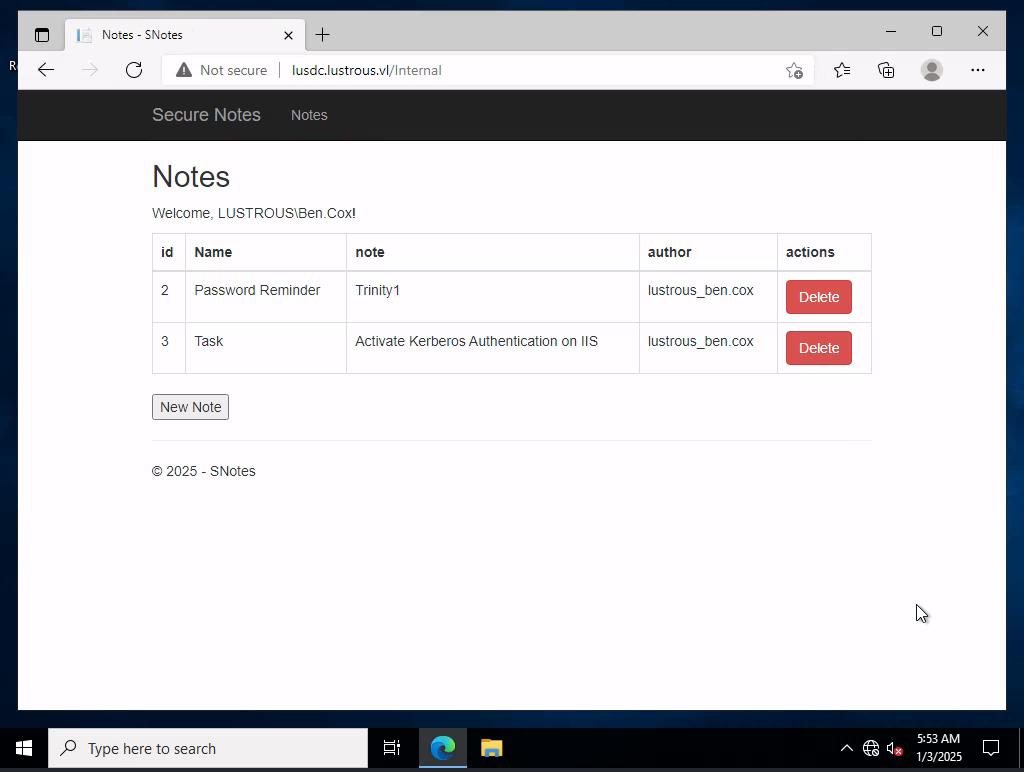Close the Notes - SNotes tab
The width and height of the screenshot is (1024, 772).
coord(288,35)
